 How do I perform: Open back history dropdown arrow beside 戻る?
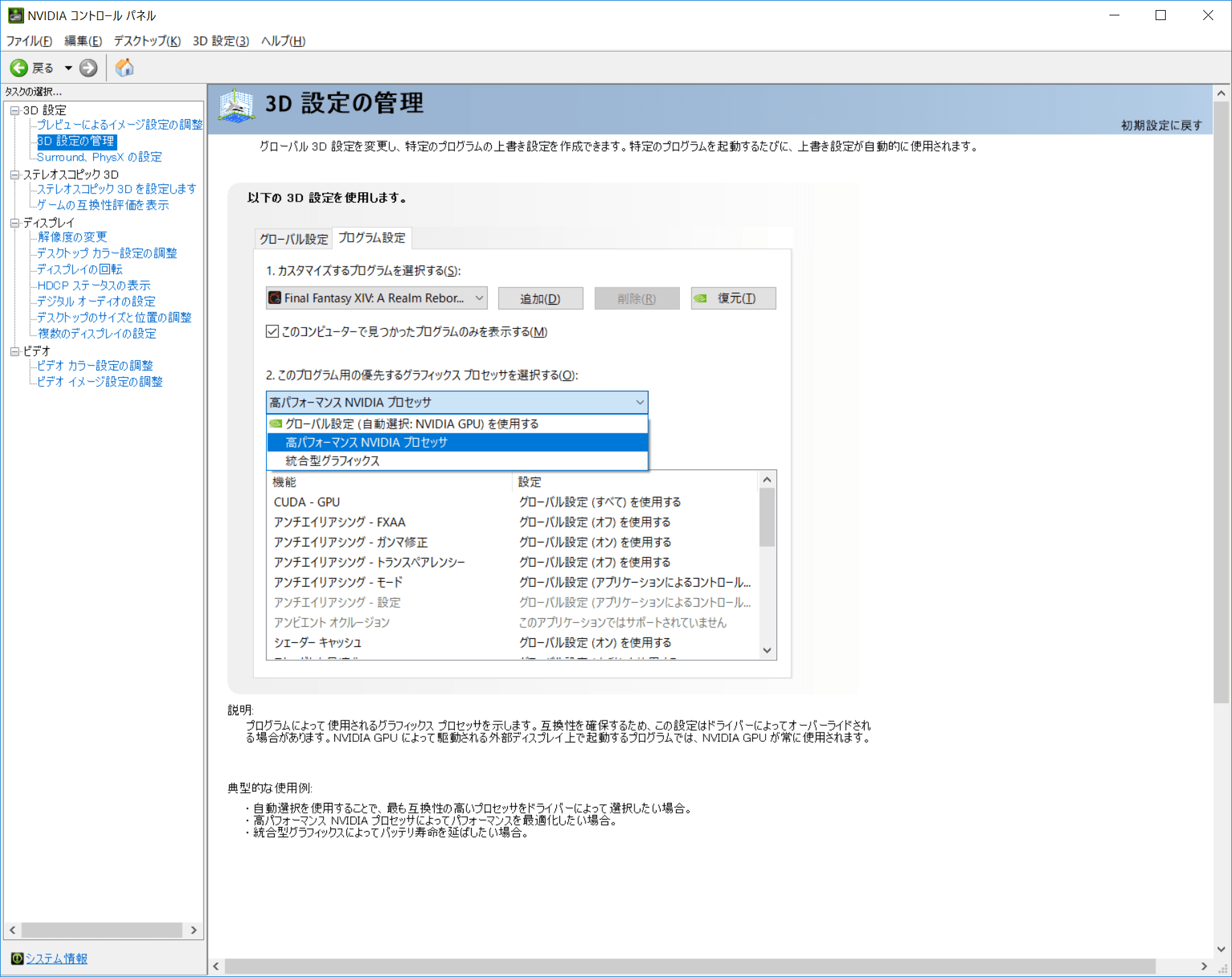(x=68, y=68)
